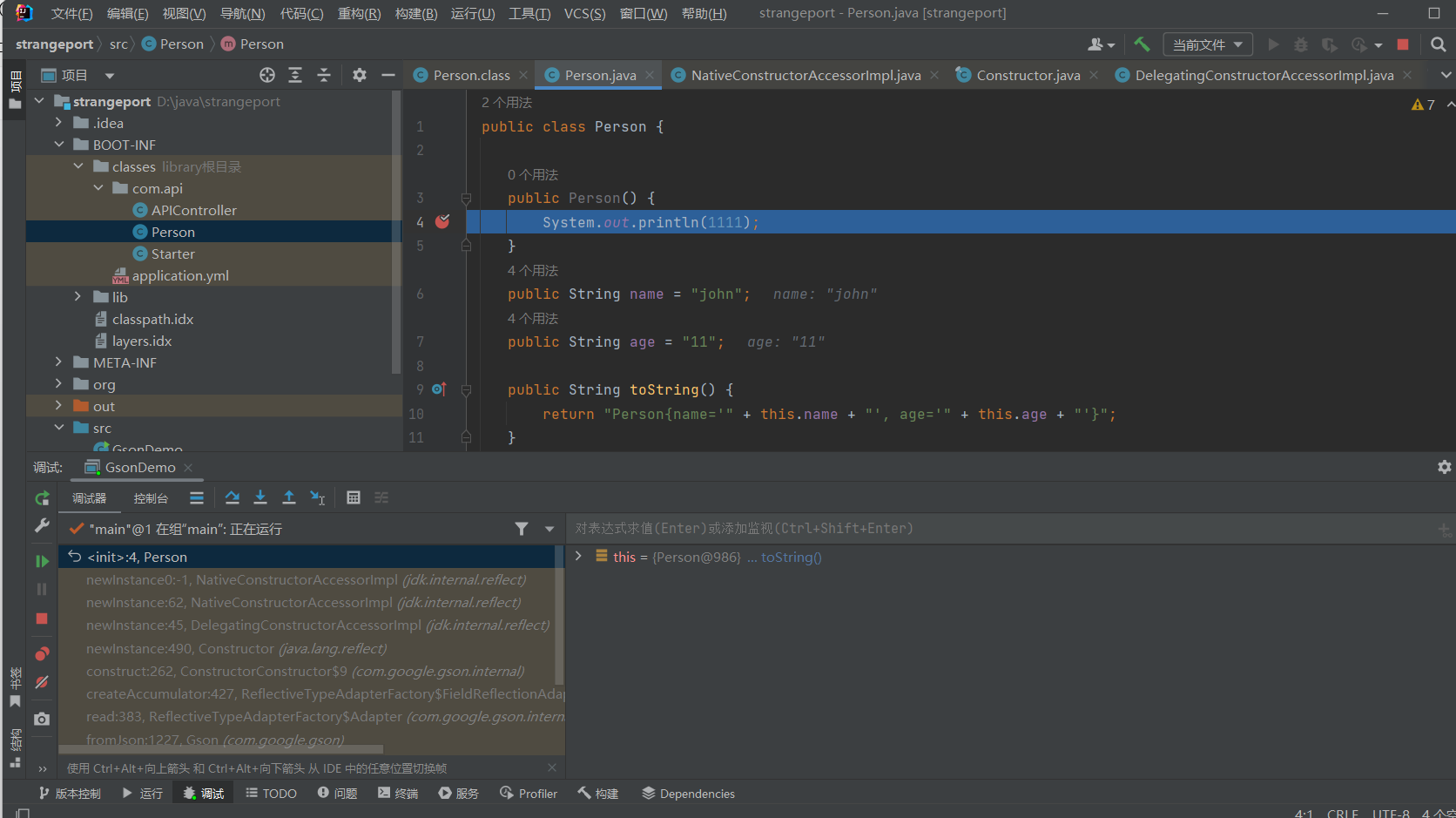Expand all in Project panel

(295, 75)
